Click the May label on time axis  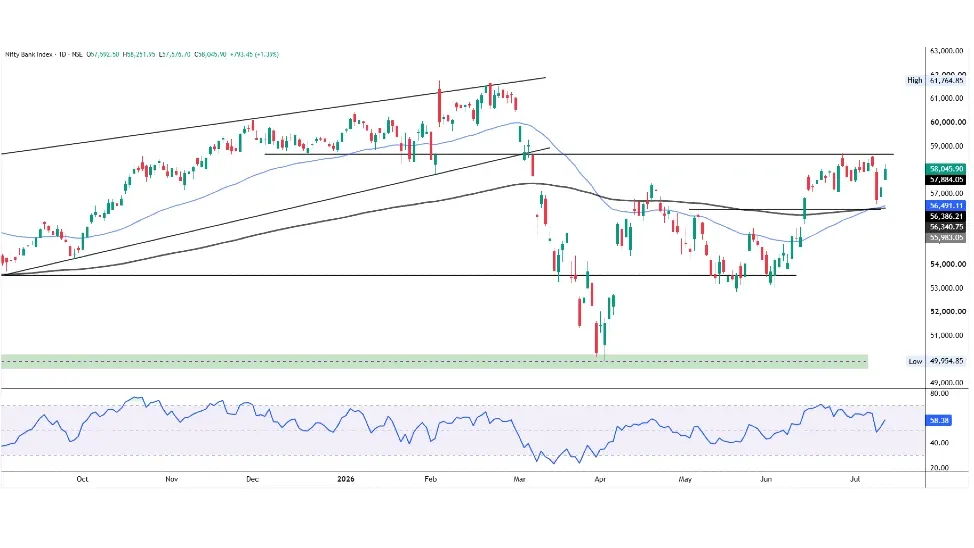click(685, 479)
